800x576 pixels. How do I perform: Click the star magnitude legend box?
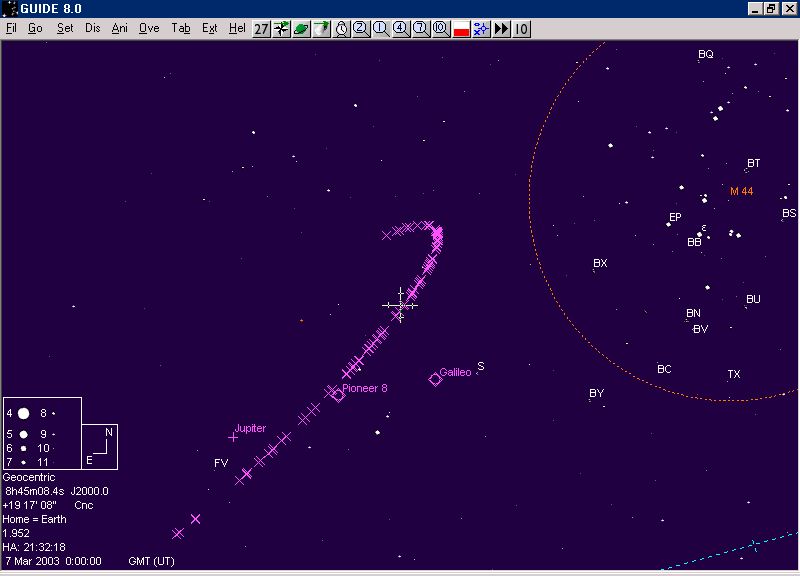pos(42,433)
